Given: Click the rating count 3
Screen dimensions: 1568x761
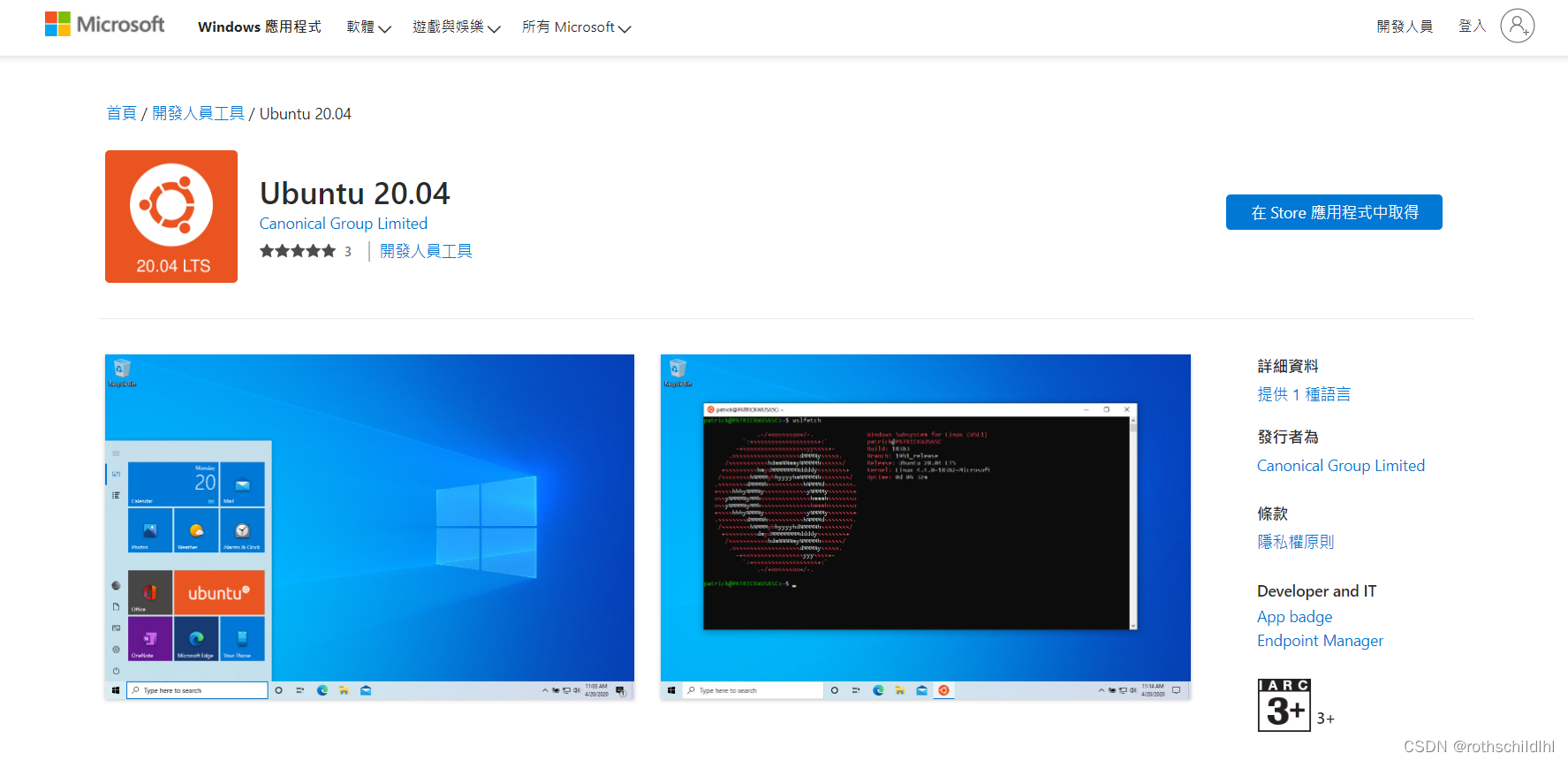Looking at the screenshot, I should click(x=348, y=252).
